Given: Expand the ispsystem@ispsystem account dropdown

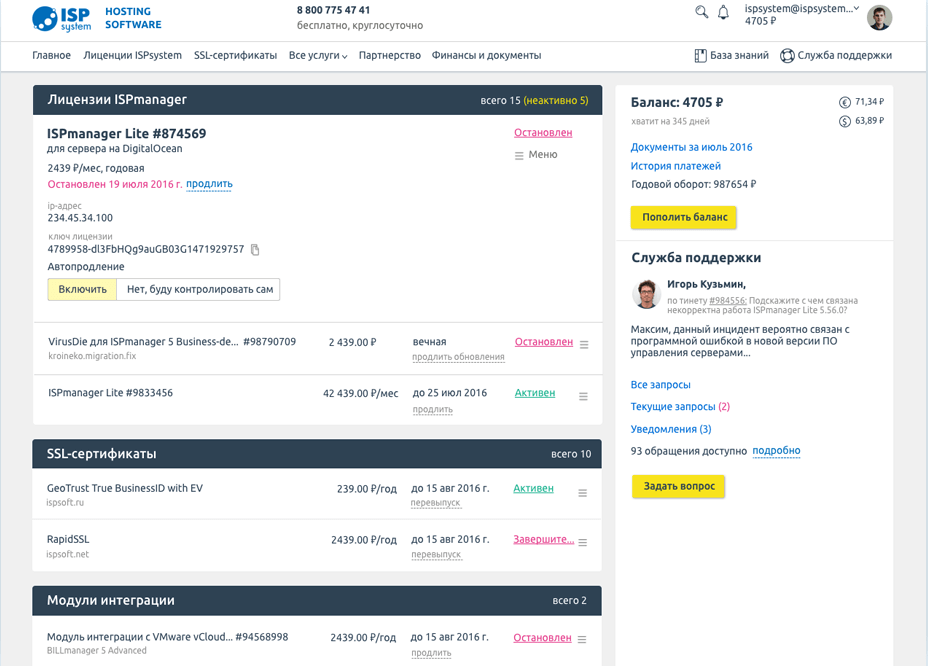Looking at the screenshot, I should coord(802,9).
